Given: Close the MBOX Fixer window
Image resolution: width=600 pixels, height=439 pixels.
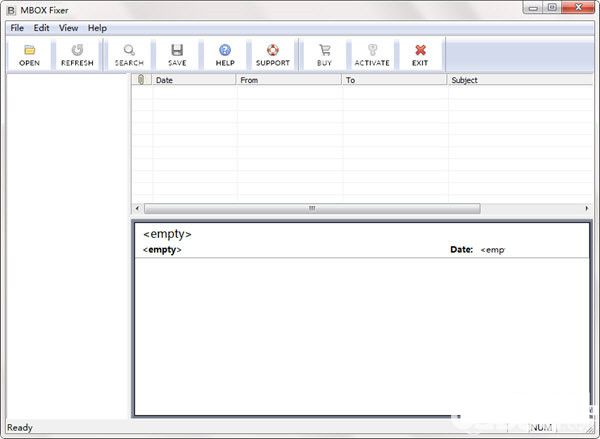Looking at the screenshot, I should 578,8.
